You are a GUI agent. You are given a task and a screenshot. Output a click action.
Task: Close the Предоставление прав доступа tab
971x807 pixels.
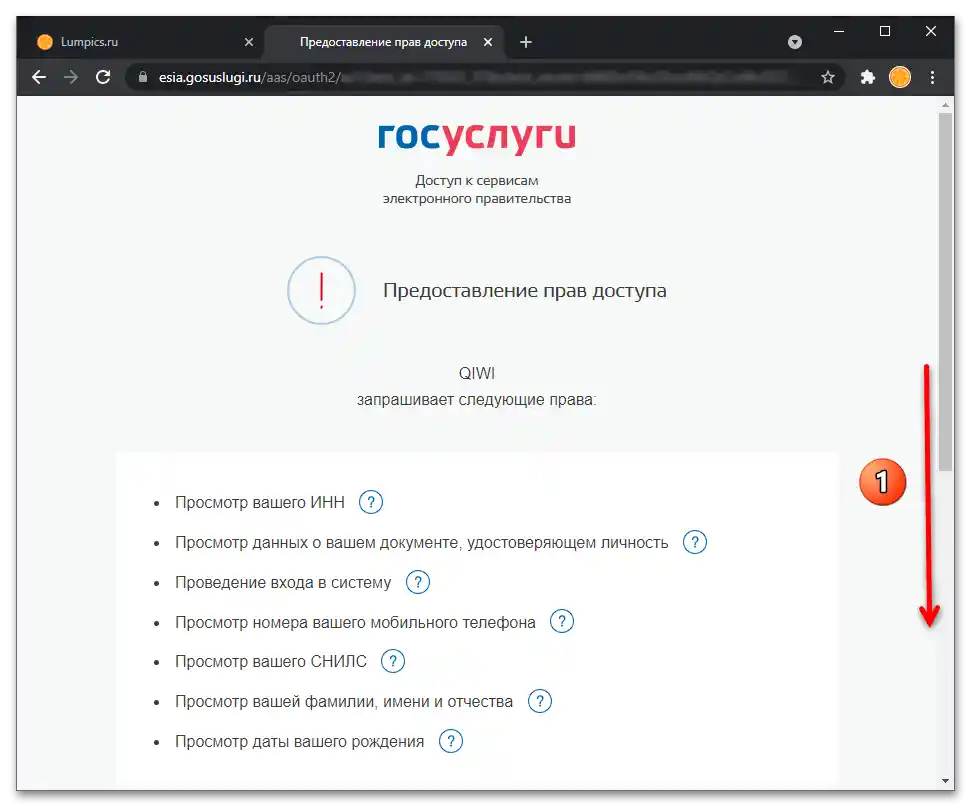coord(488,42)
